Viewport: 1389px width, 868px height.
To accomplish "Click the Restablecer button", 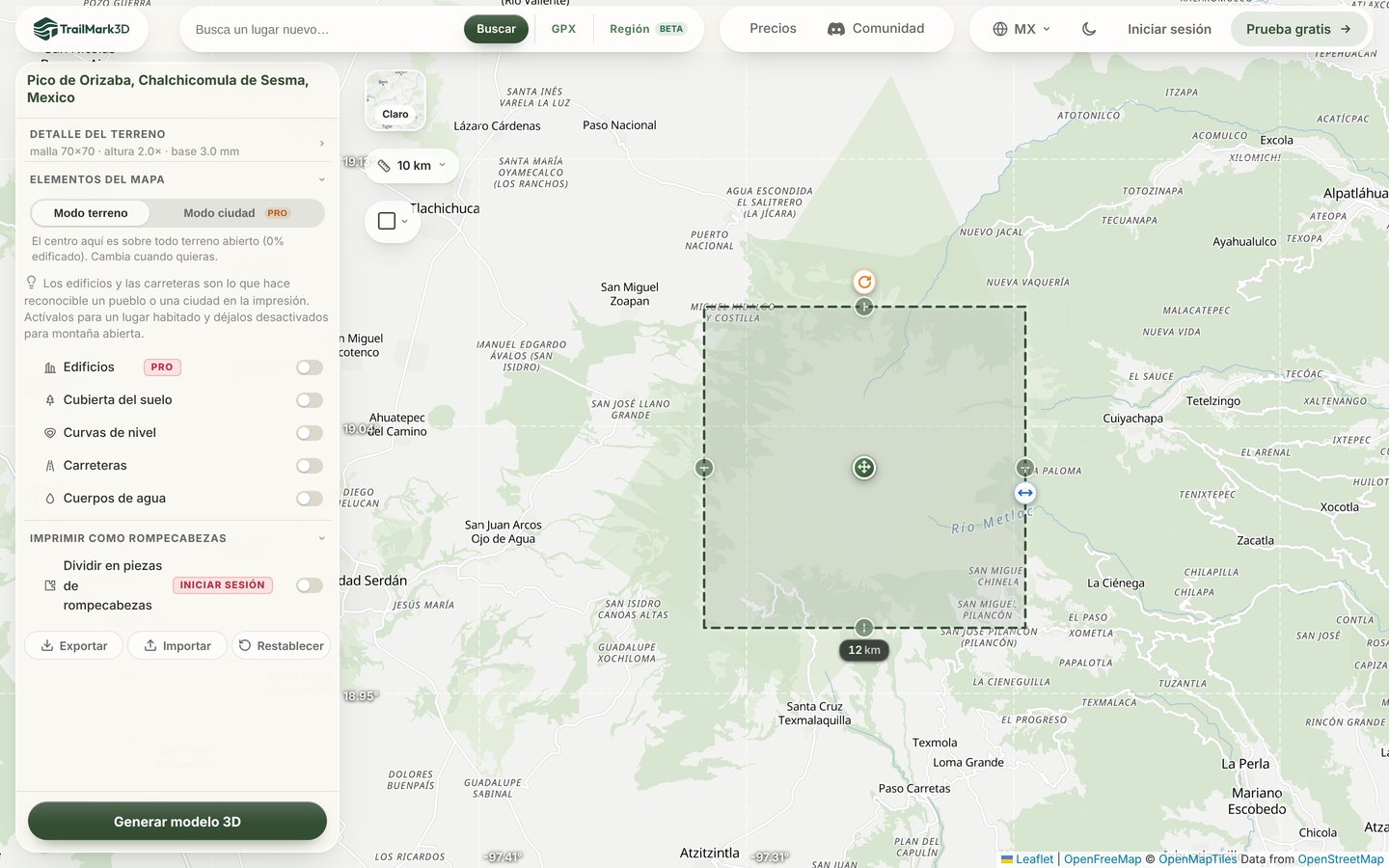I will click(x=281, y=646).
